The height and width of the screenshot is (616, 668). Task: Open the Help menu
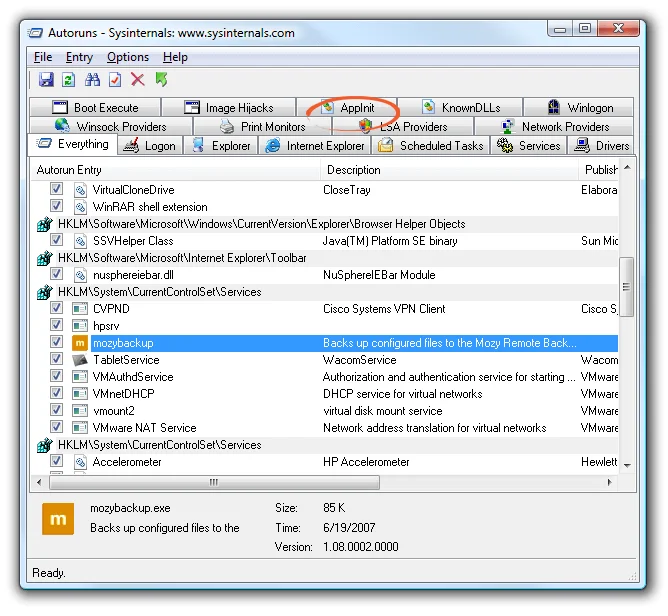pos(175,57)
